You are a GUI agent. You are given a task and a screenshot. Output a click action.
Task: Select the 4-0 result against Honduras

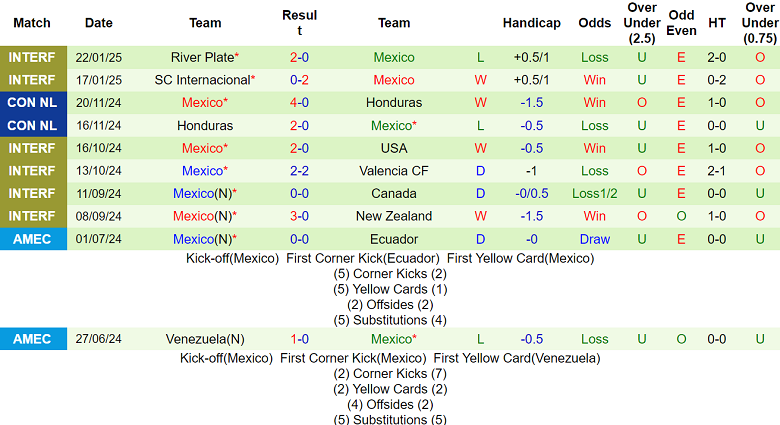point(299,103)
